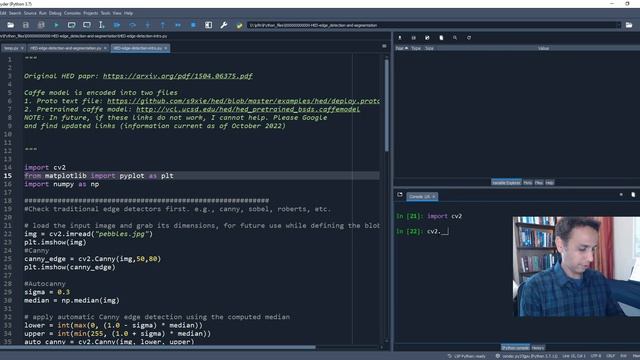Viewport: 640px width, 360px height.
Task: Switch to the Plots pane tab
Action: click(x=528, y=182)
